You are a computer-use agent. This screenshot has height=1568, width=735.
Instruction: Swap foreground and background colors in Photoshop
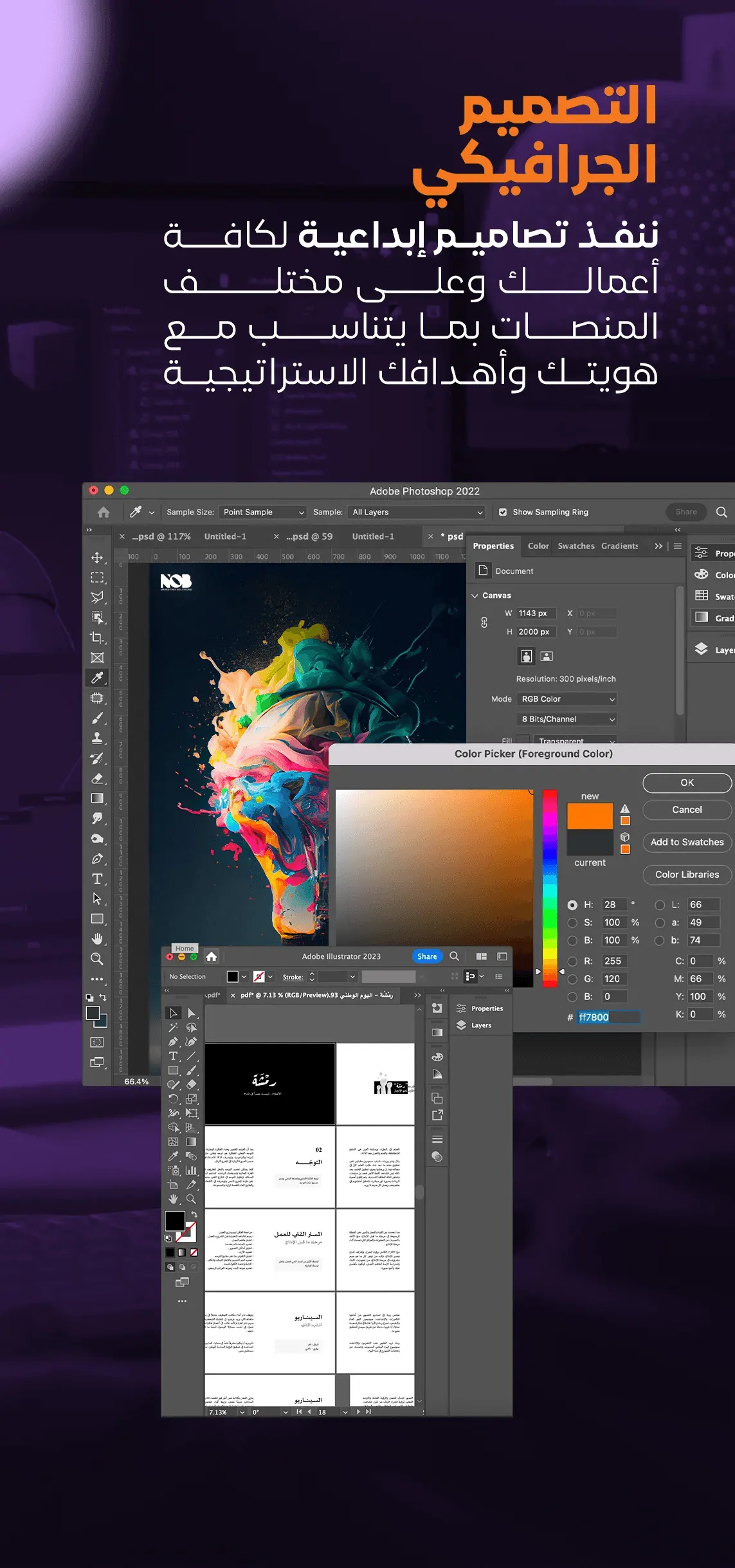pos(103,998)
